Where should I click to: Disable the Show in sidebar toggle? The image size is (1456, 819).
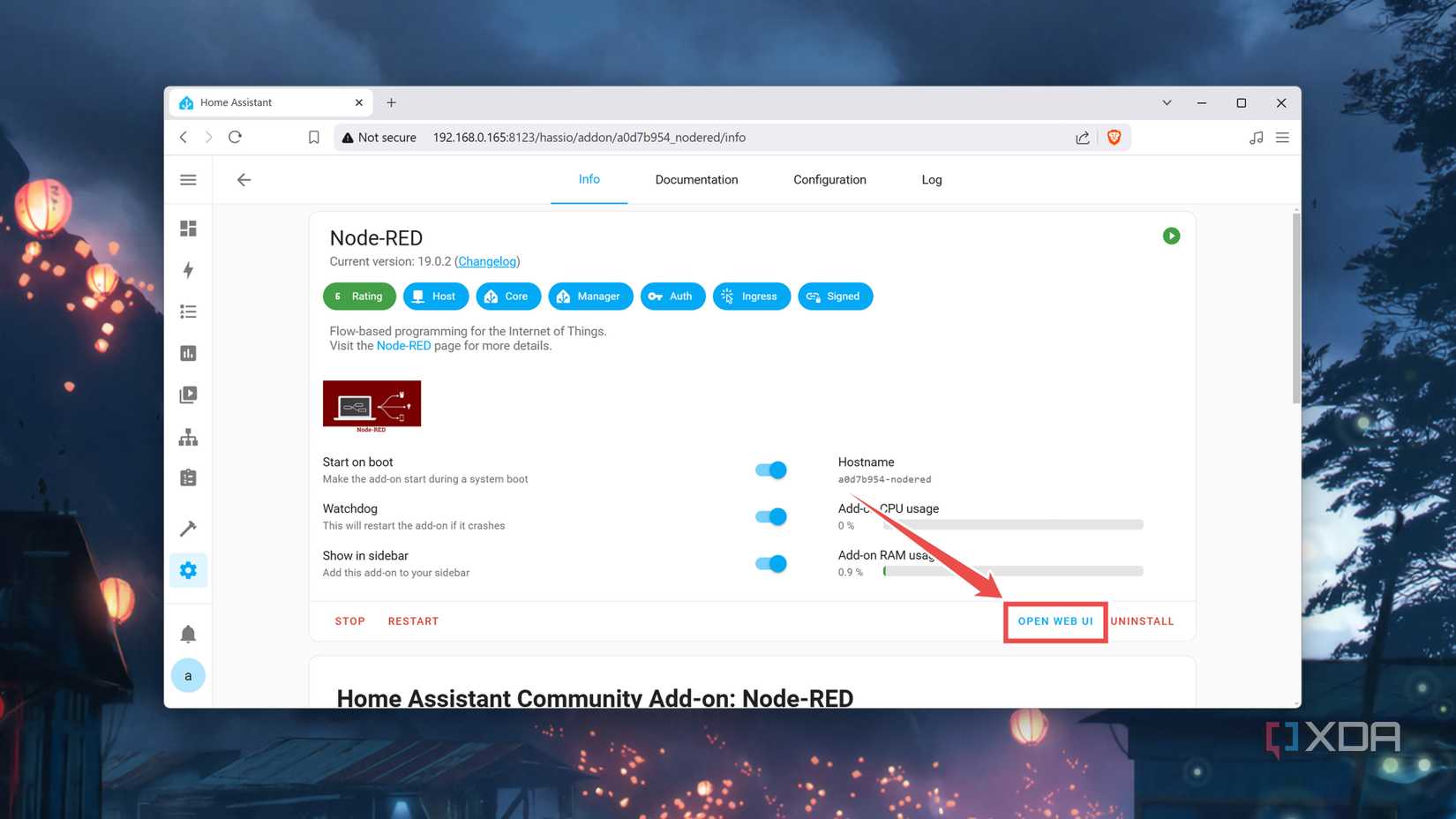[770, 563]
